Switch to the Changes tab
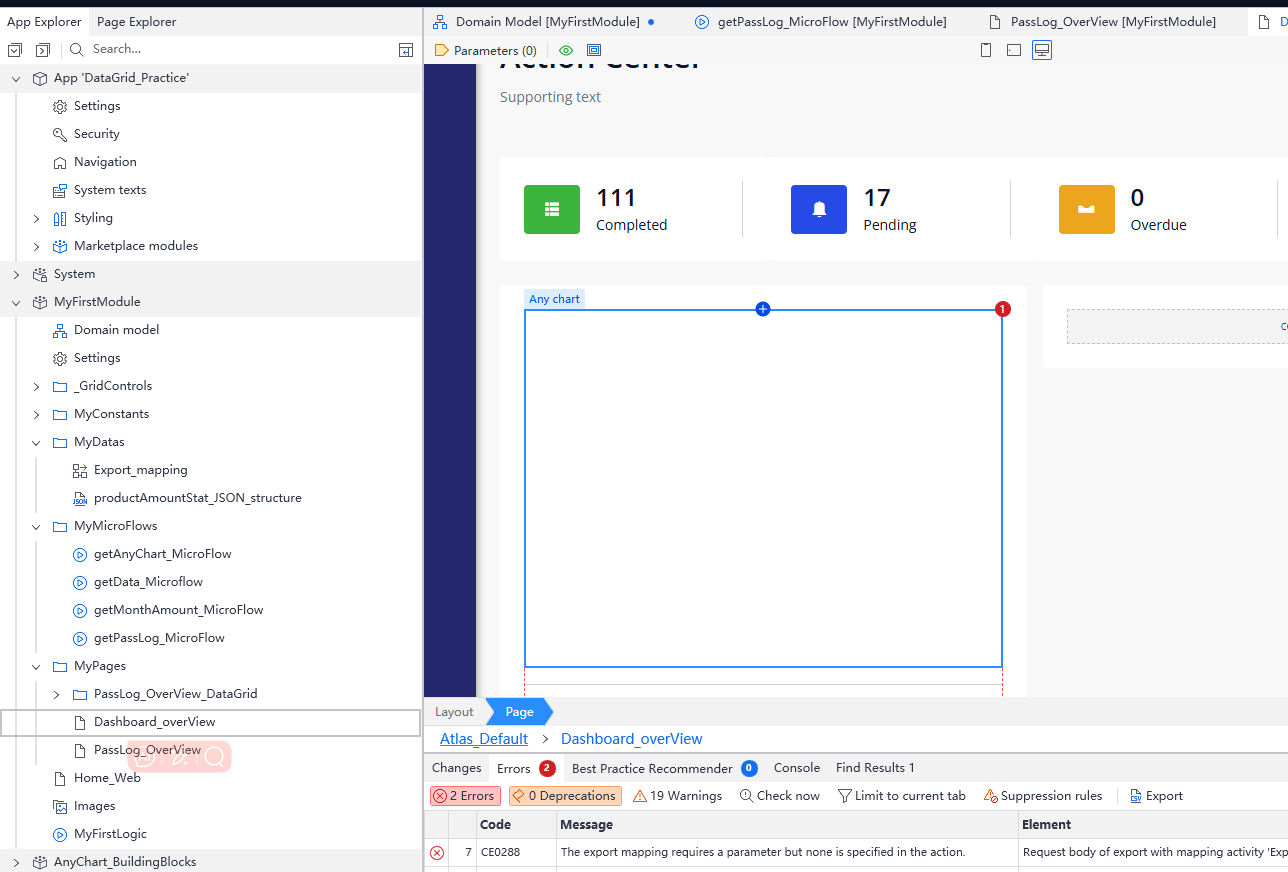 456,768
